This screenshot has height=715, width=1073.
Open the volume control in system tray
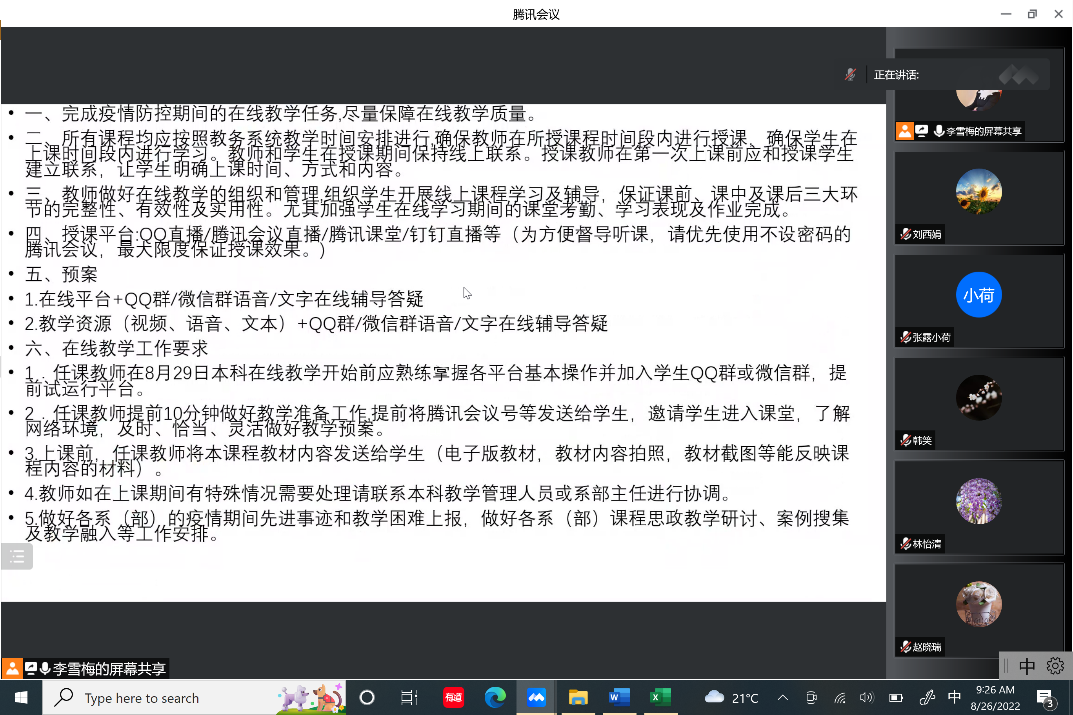tap(866, 698)
